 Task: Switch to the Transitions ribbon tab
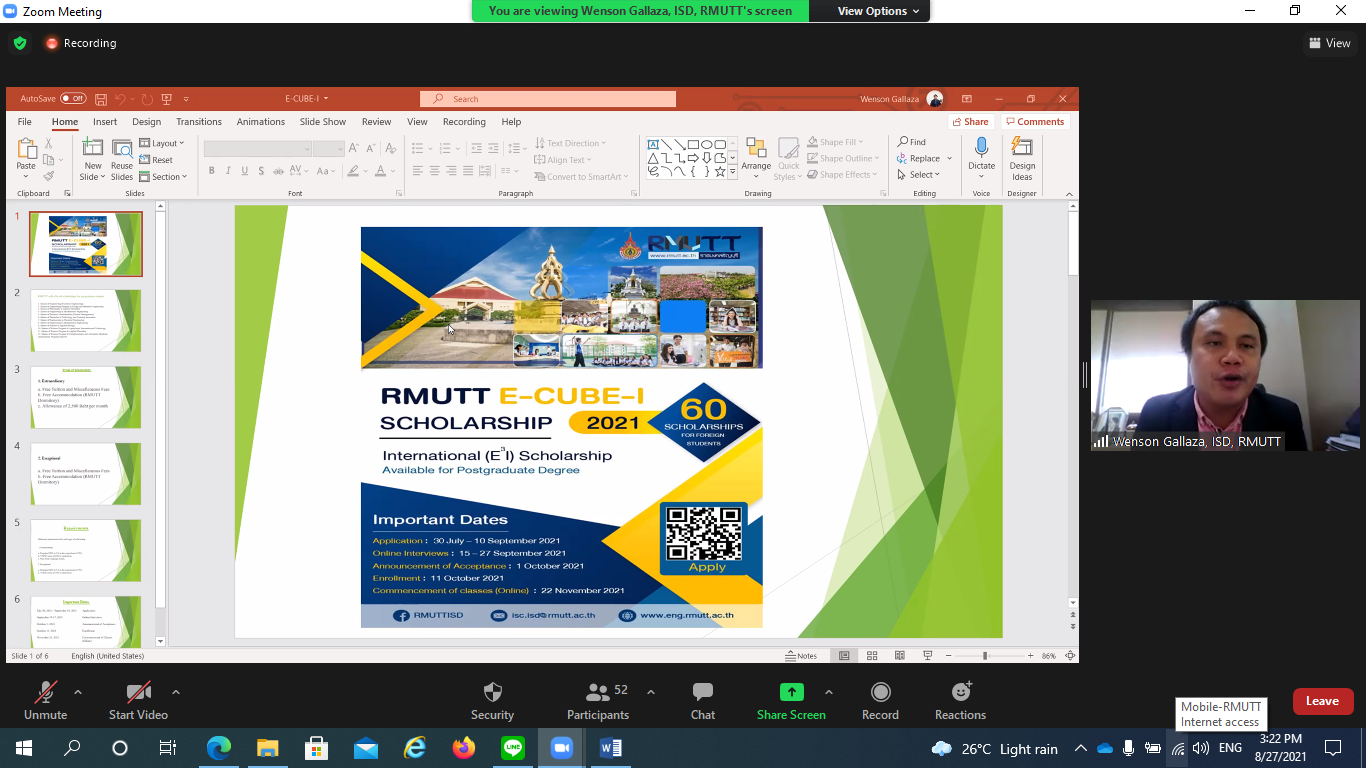199,122
